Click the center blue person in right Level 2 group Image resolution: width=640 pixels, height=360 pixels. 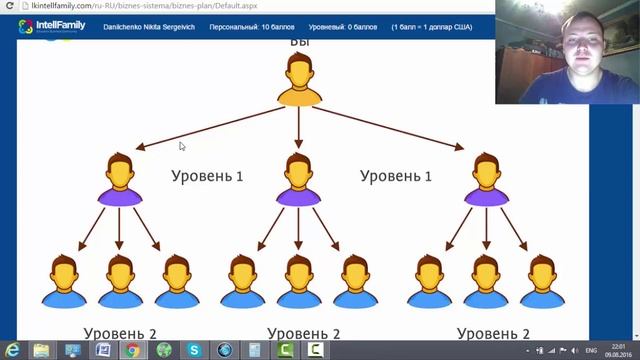point(486,281)
